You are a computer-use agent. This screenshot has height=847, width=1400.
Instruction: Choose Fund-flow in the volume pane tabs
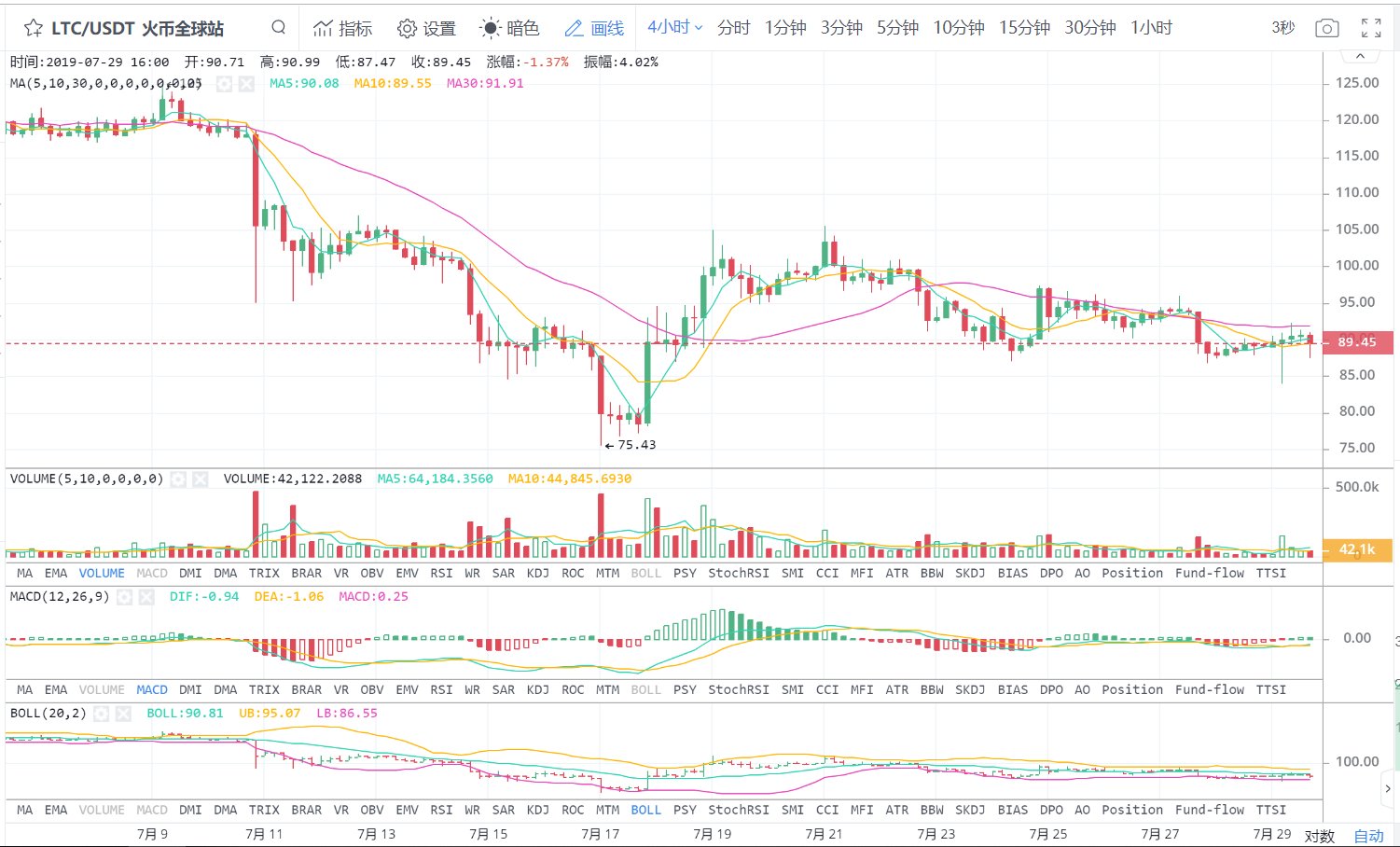coord(1210,574)
